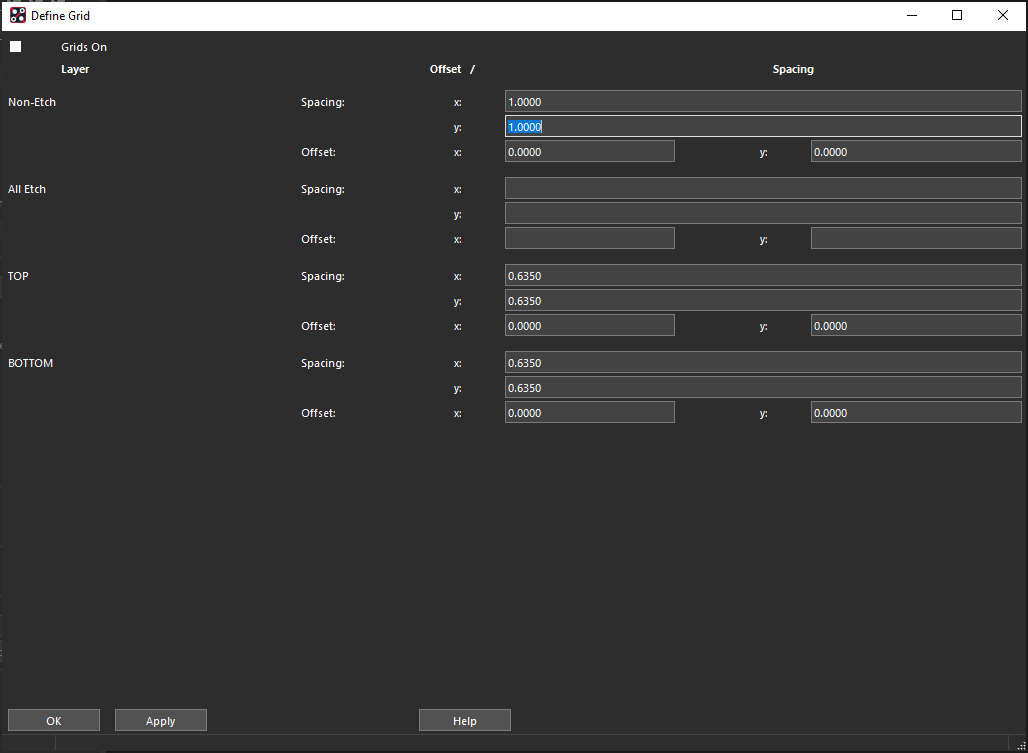This screenshot has width=1028, height=753.
Task: Enable the Grids On checkbox
Action: point(15,46)
